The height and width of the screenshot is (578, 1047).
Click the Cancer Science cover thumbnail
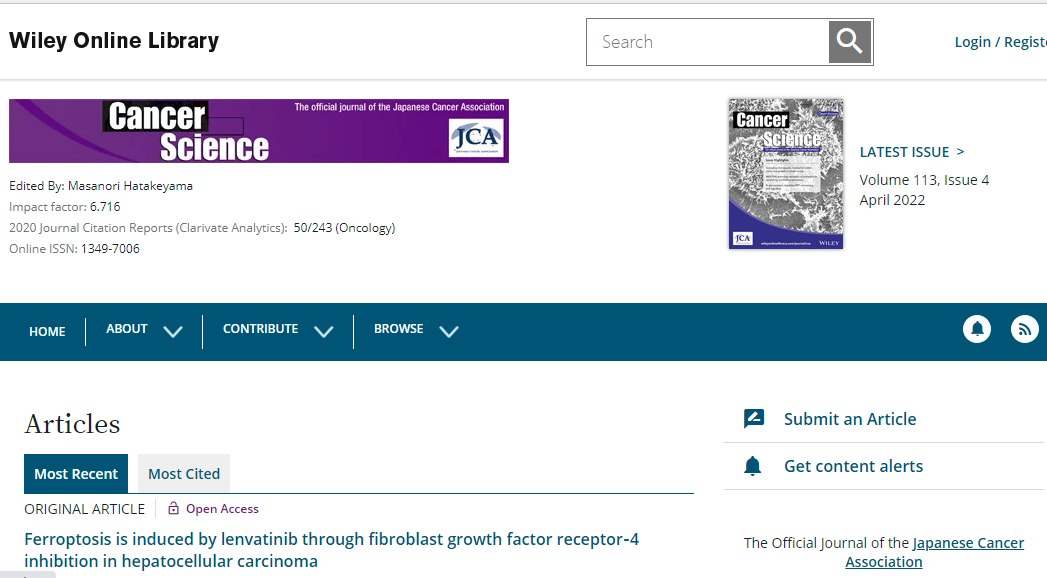tap(786, 173)
